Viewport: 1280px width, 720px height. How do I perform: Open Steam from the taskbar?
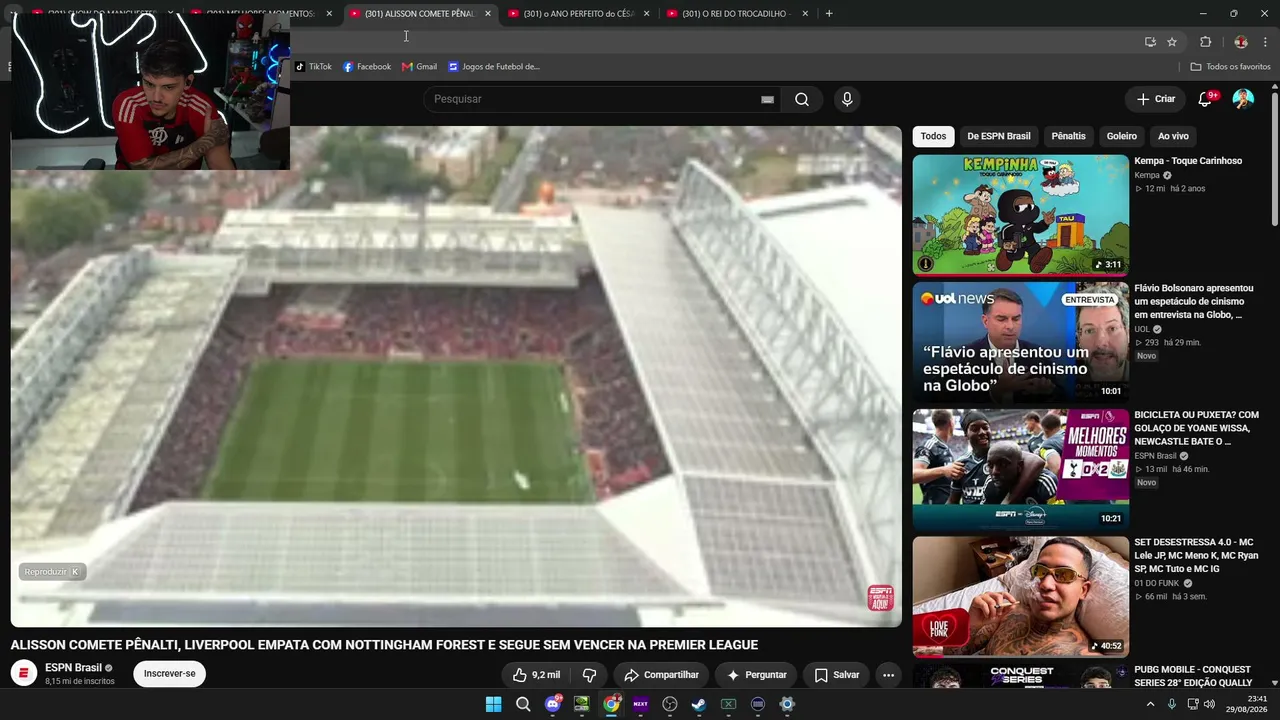pos(699,704)
